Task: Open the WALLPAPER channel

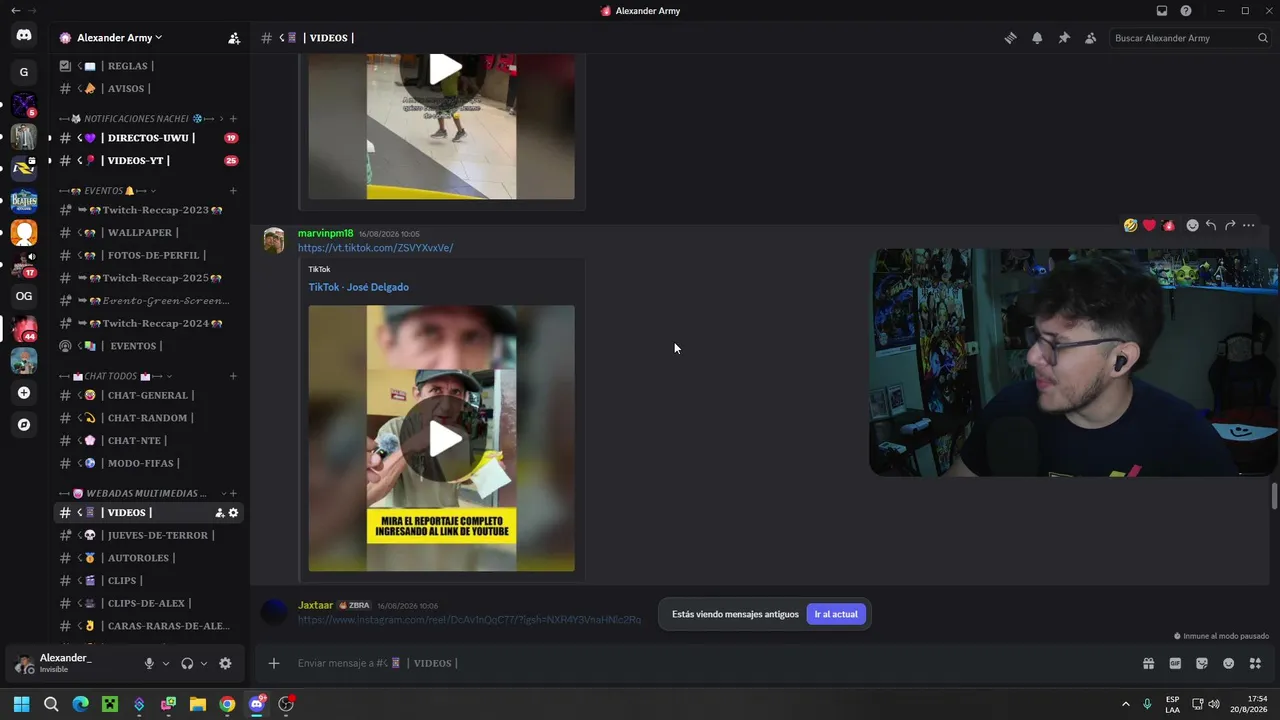Action: (150, 233)
